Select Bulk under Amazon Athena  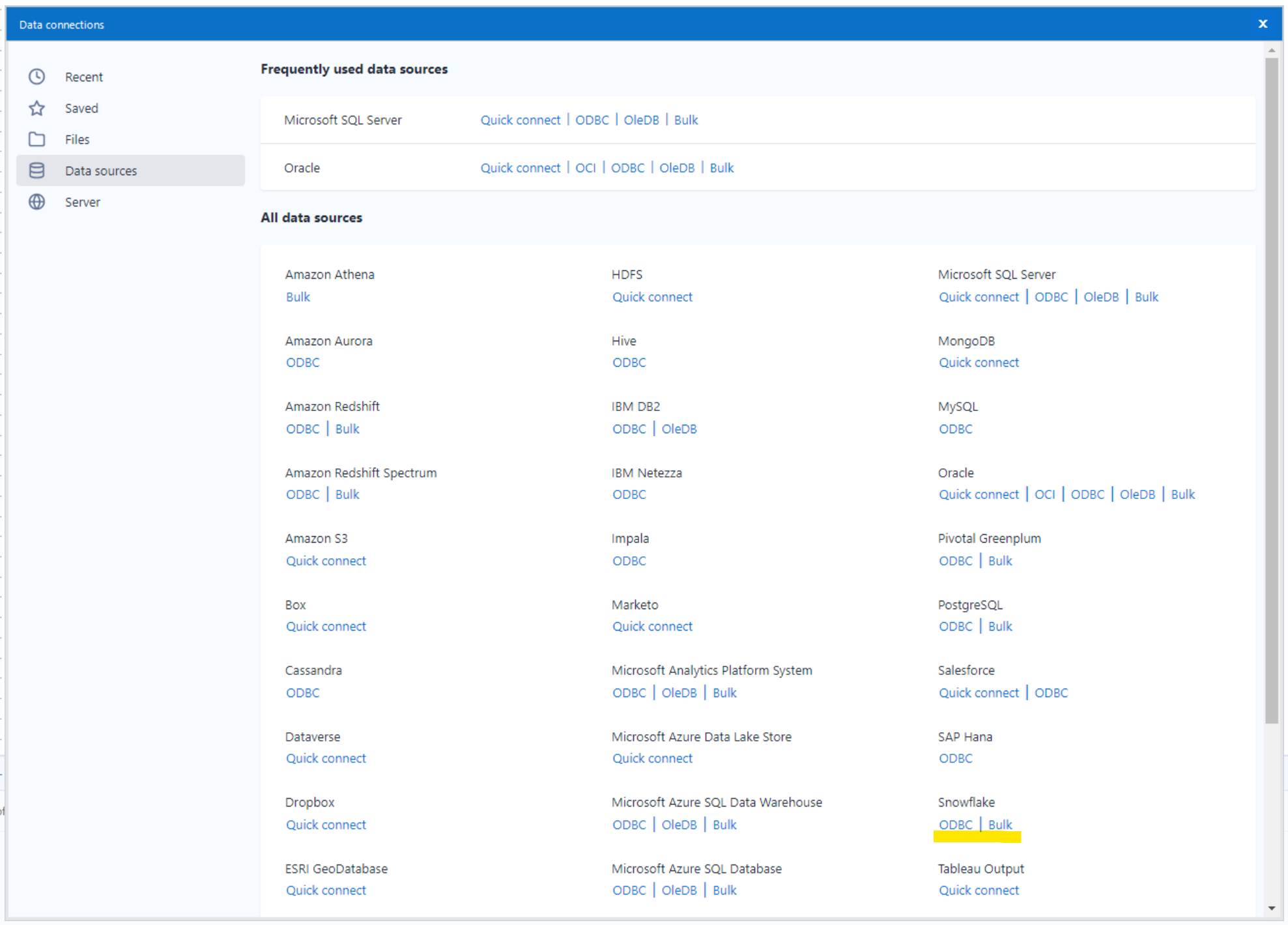298,297
